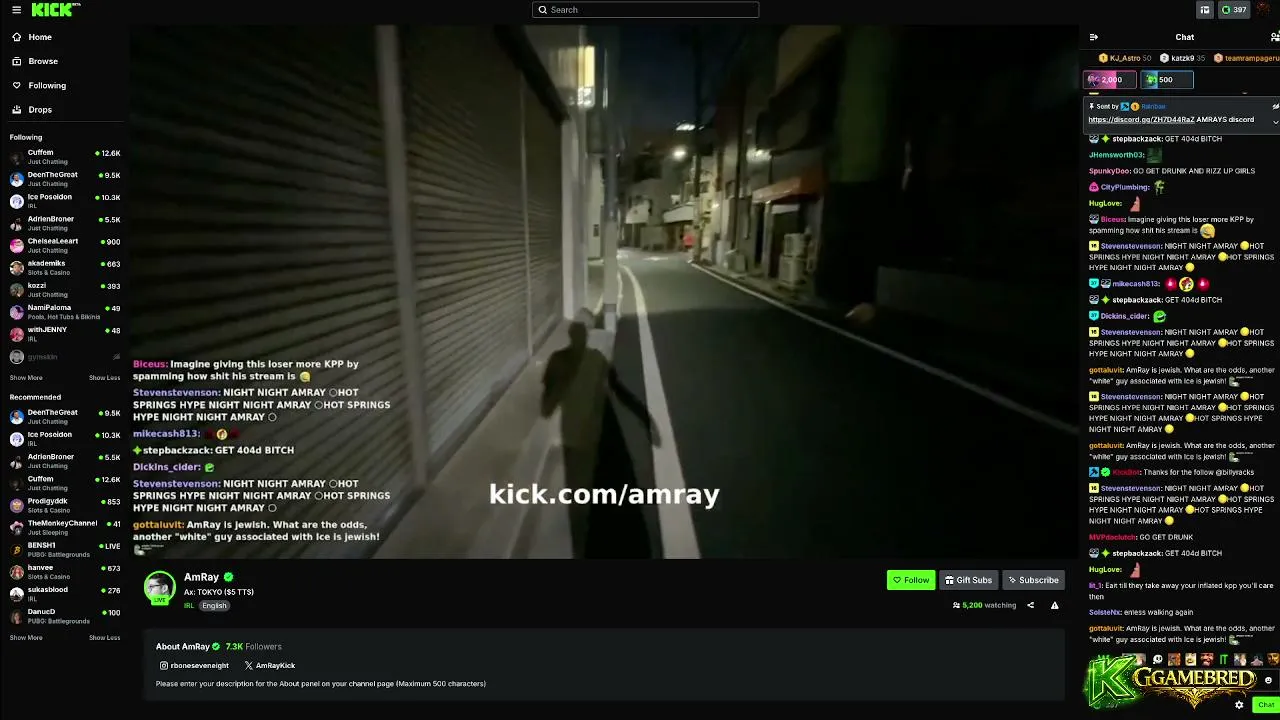Open Cuffem channel in Following list
This screenshot has width=1280, height=720.
click(x=64, y=157)
